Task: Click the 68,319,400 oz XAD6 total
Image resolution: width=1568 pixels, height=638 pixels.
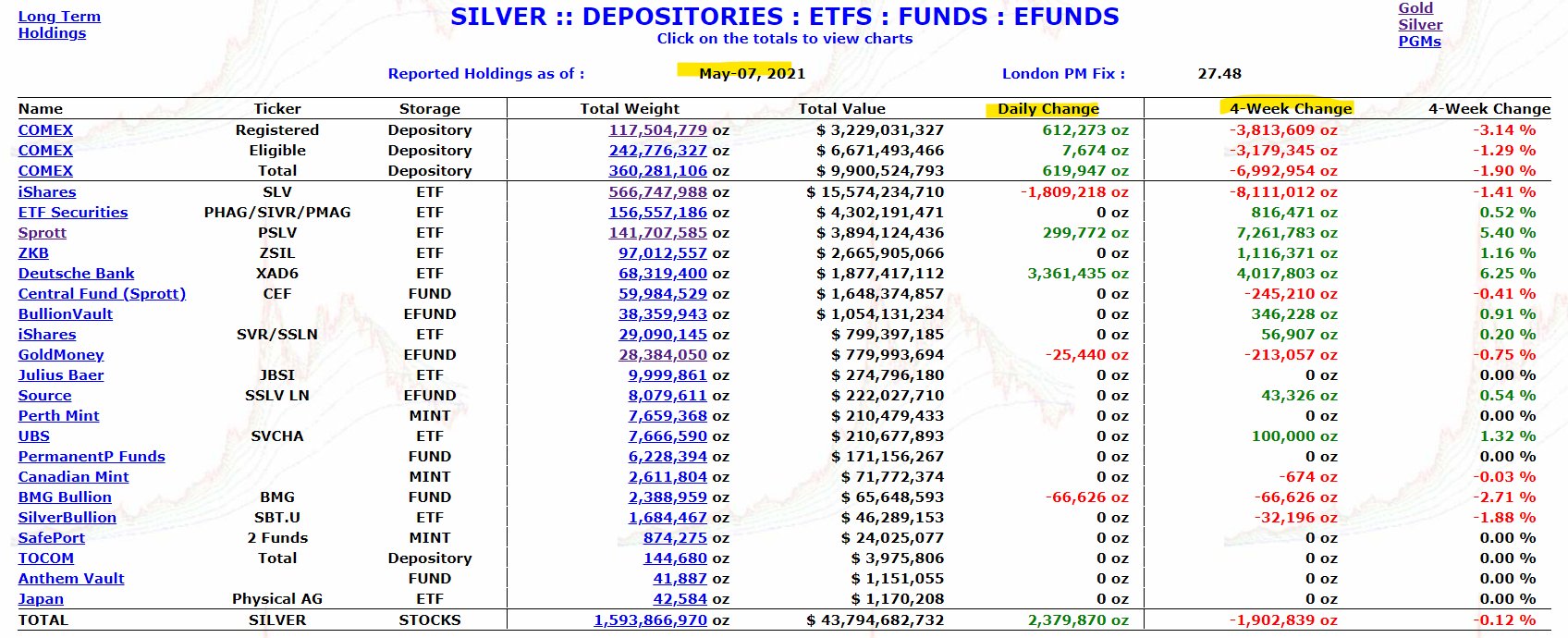Action: coord(663,274)
